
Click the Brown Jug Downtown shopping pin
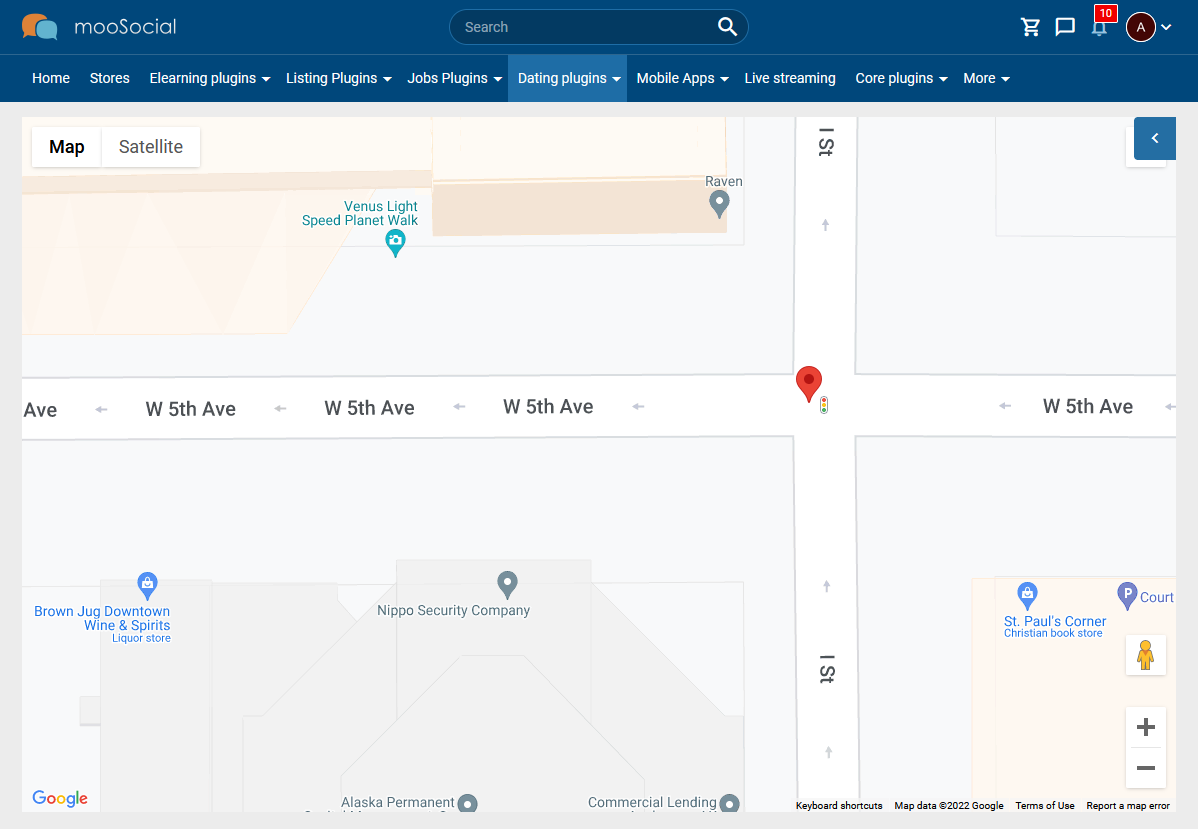coord(147,586)
